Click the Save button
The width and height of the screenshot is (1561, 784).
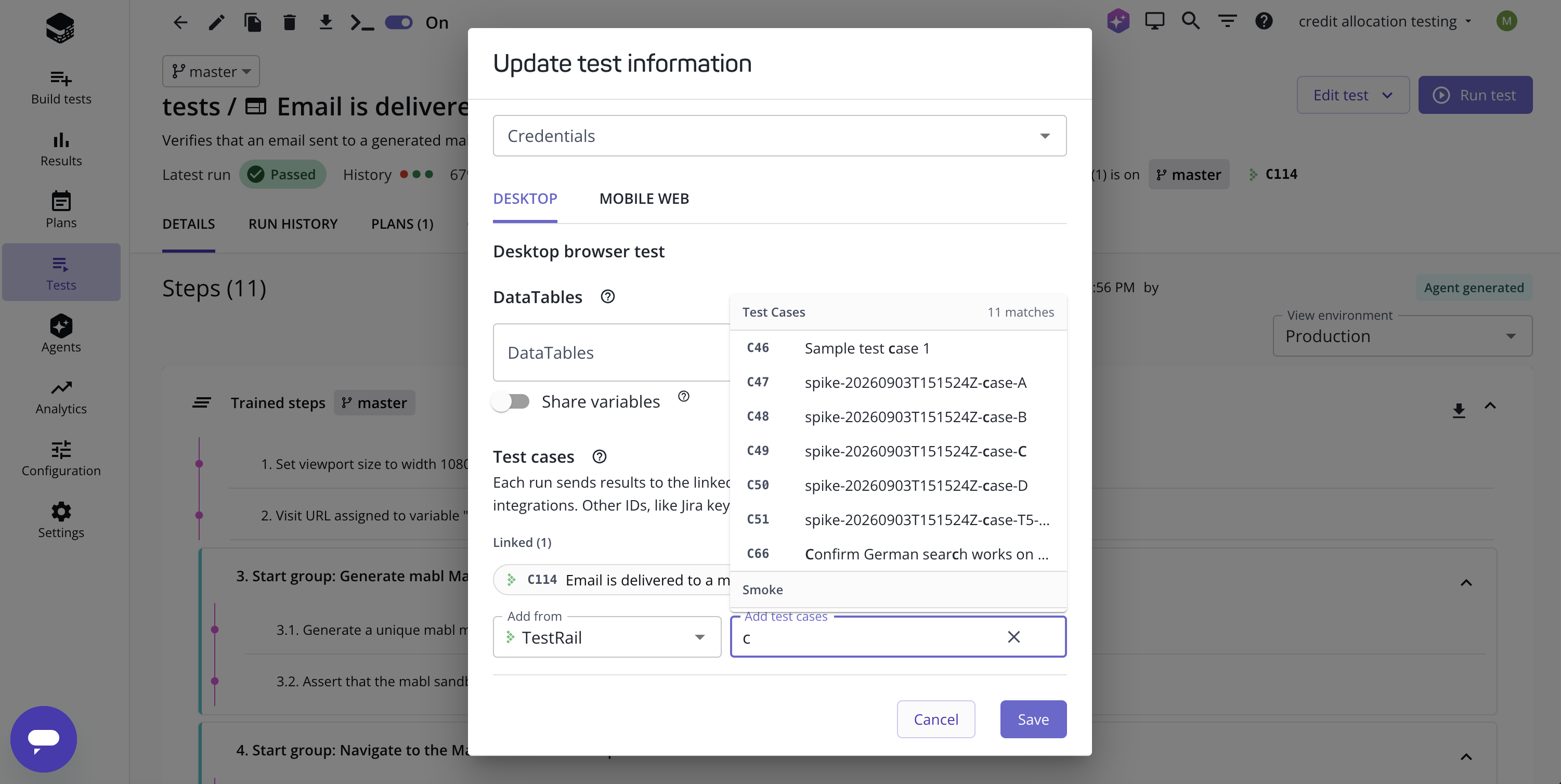point(1033,719)
